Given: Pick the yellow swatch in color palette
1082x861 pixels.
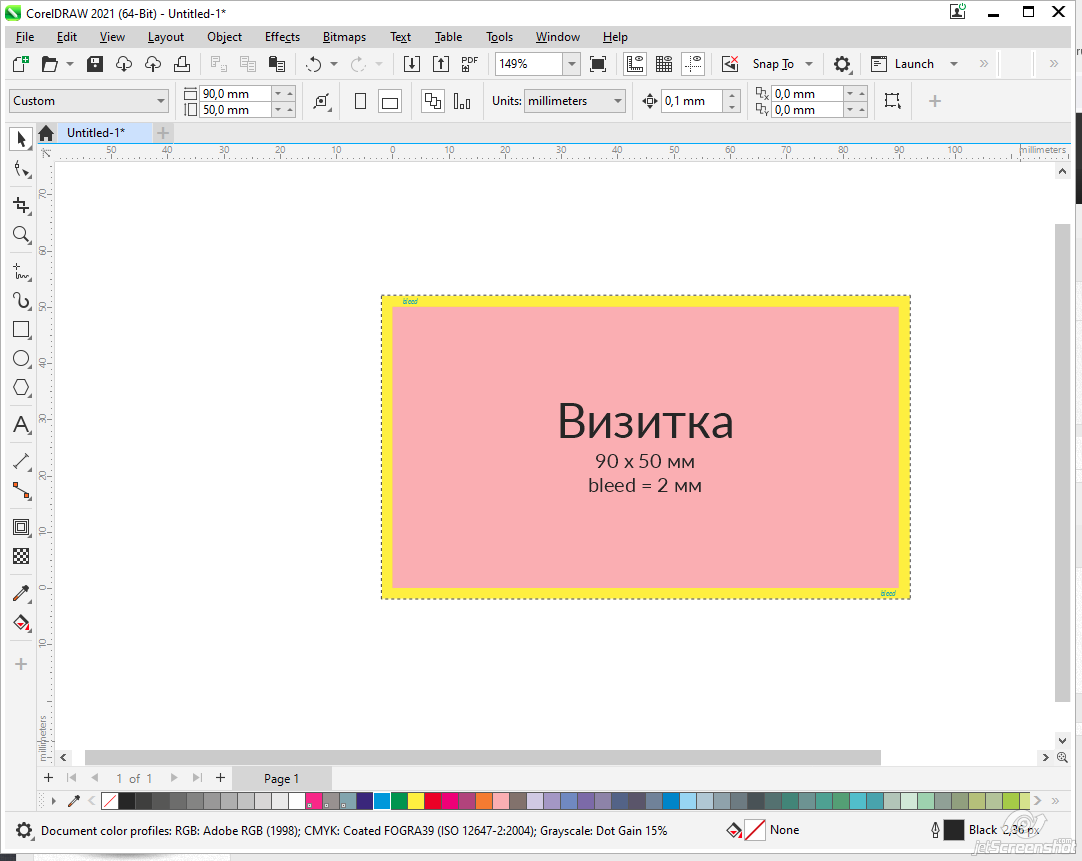Looking at the screenshot, I should [416, 801].
